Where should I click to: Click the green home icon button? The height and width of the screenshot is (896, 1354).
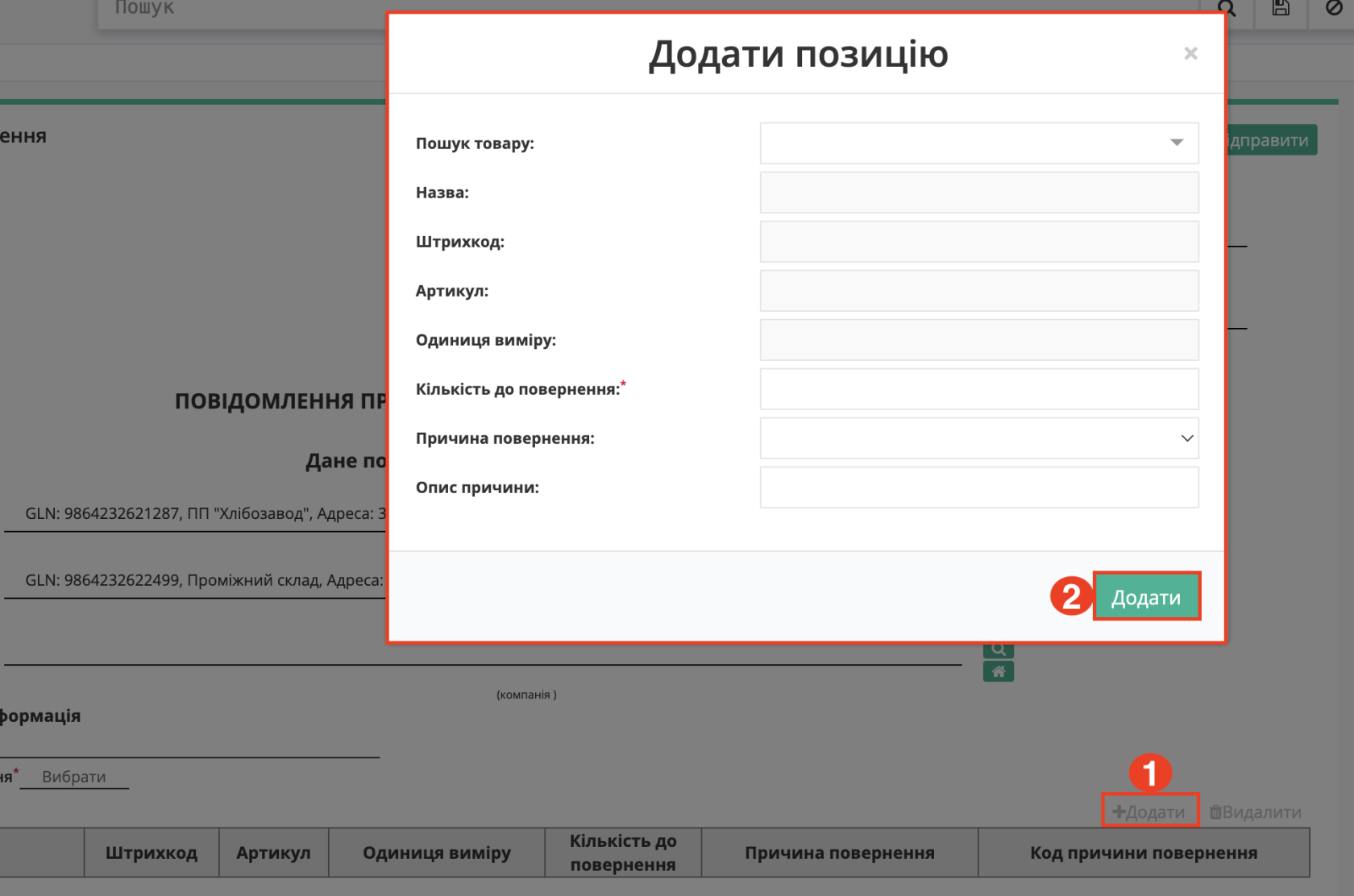[998, 671]
